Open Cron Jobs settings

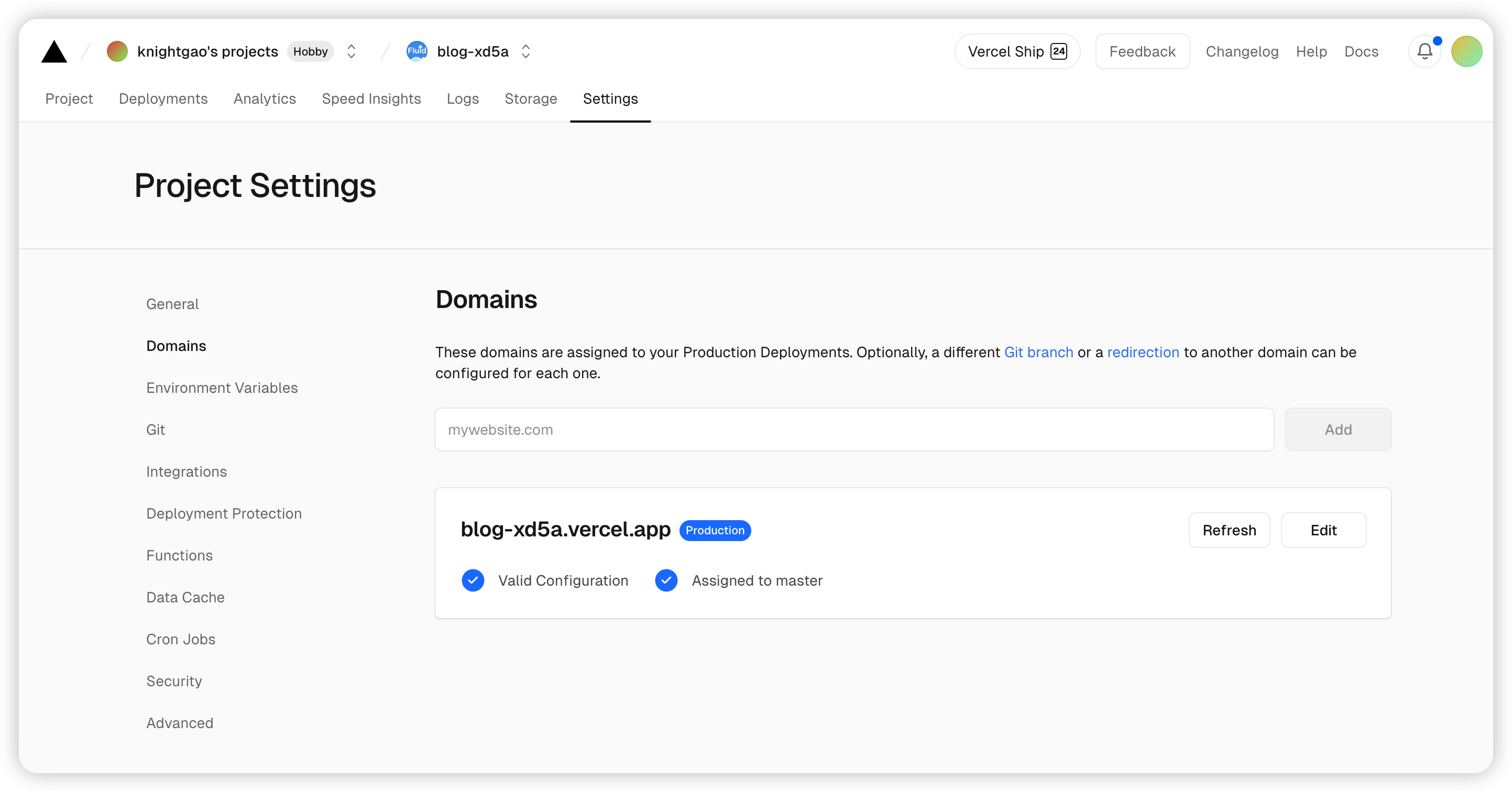pyautogui.click(x=181, y=639)
